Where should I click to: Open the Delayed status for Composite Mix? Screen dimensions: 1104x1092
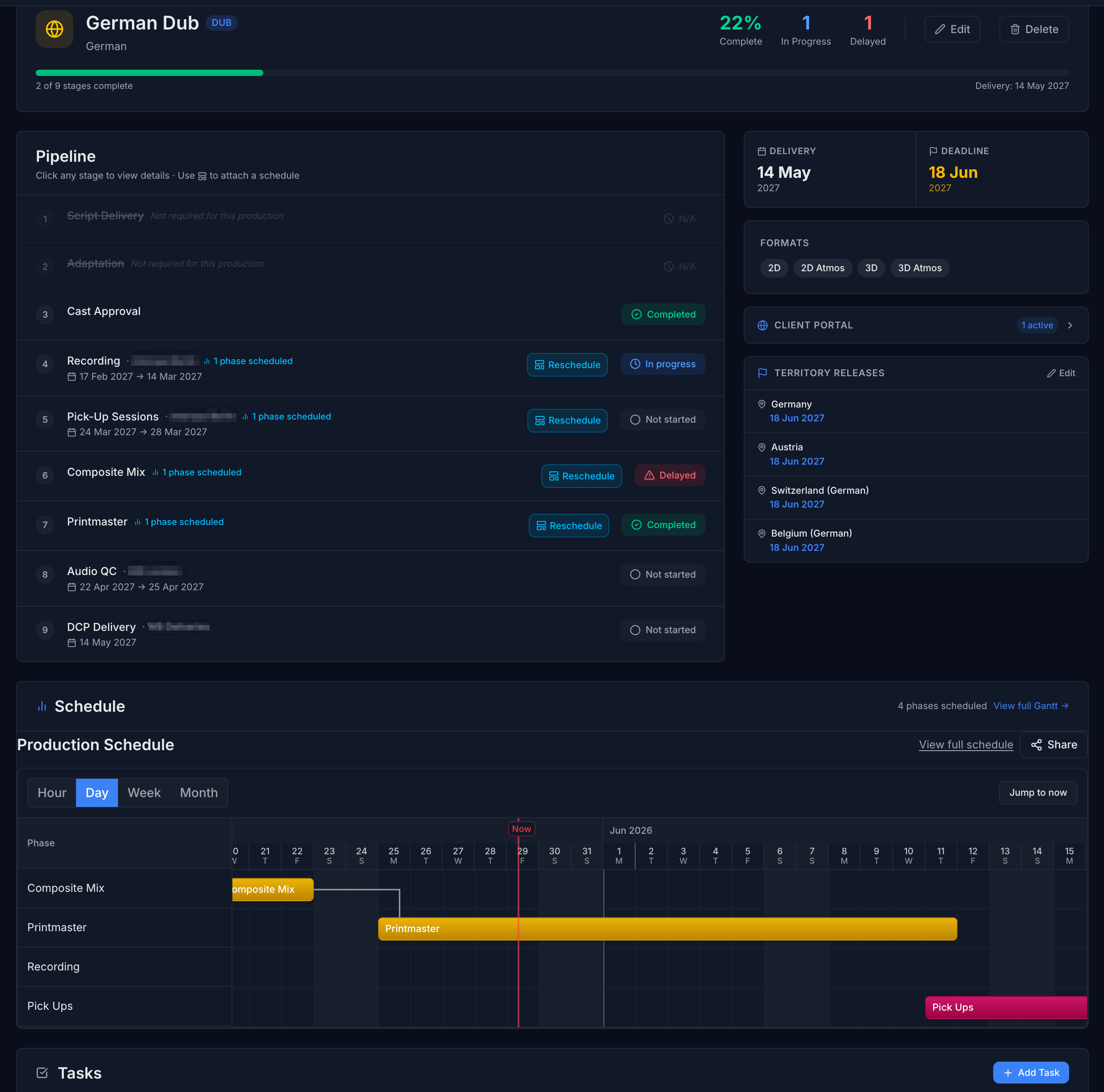(x=670, y=475)
